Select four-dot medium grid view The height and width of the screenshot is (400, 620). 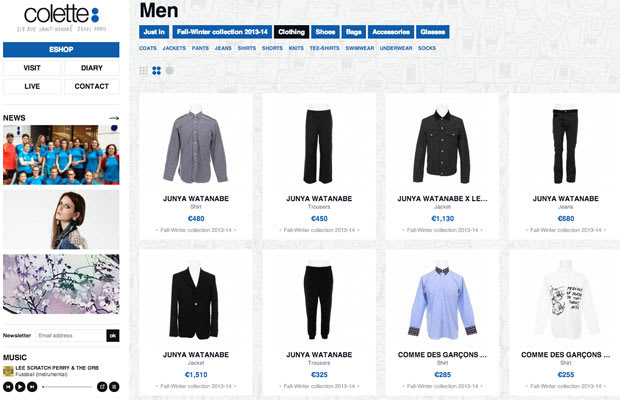coord(157,71)
